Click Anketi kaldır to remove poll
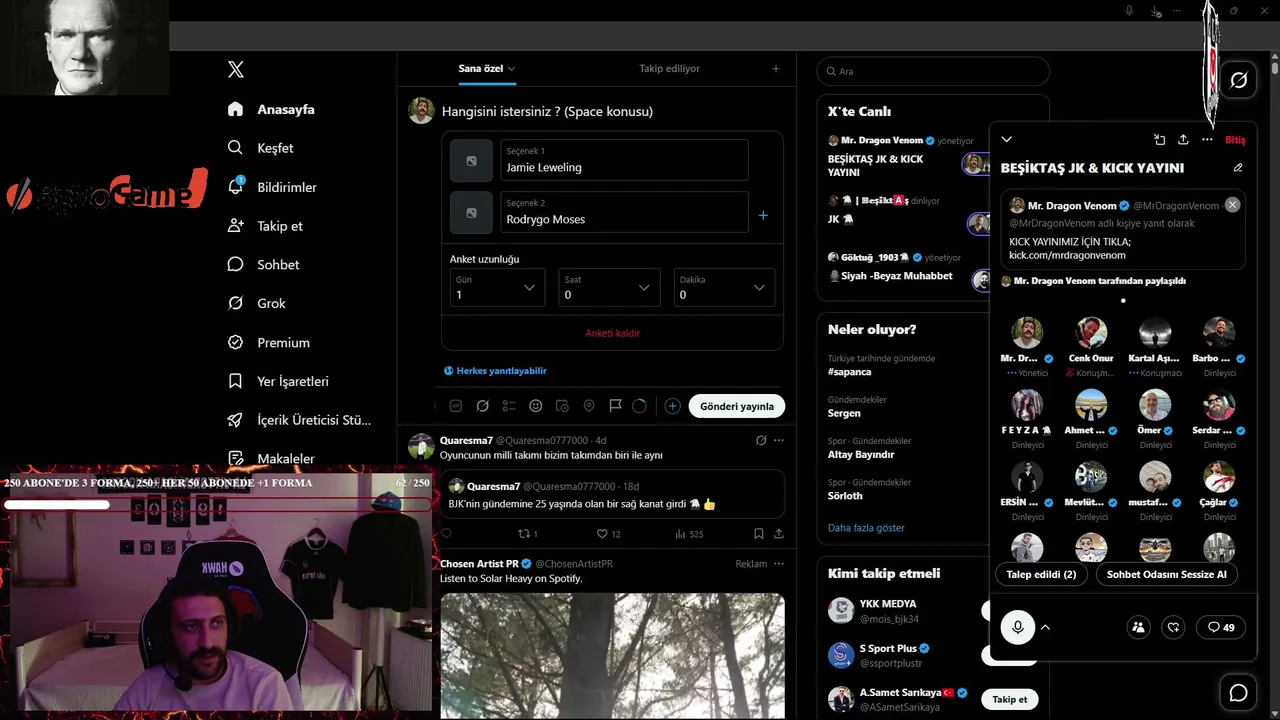1280x720 pixels. (612, 333)
